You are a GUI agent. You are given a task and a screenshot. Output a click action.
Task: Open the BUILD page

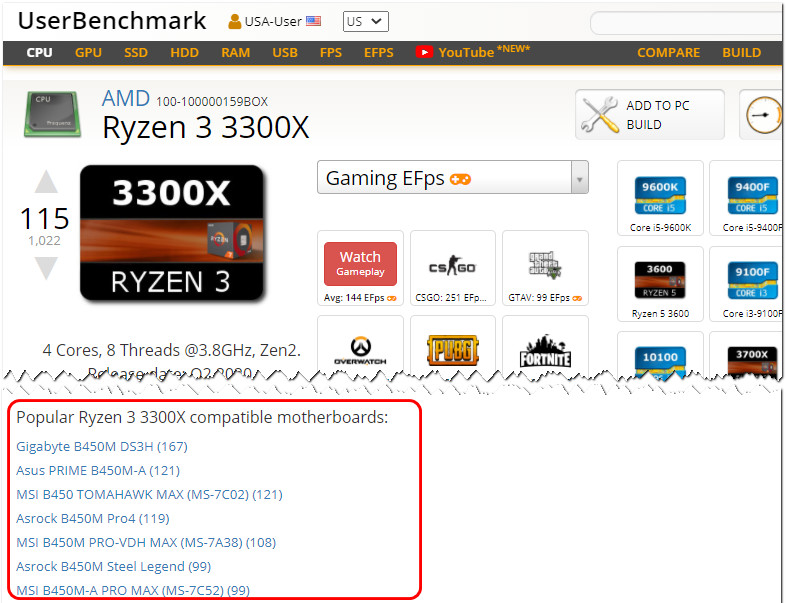point(741,53)
